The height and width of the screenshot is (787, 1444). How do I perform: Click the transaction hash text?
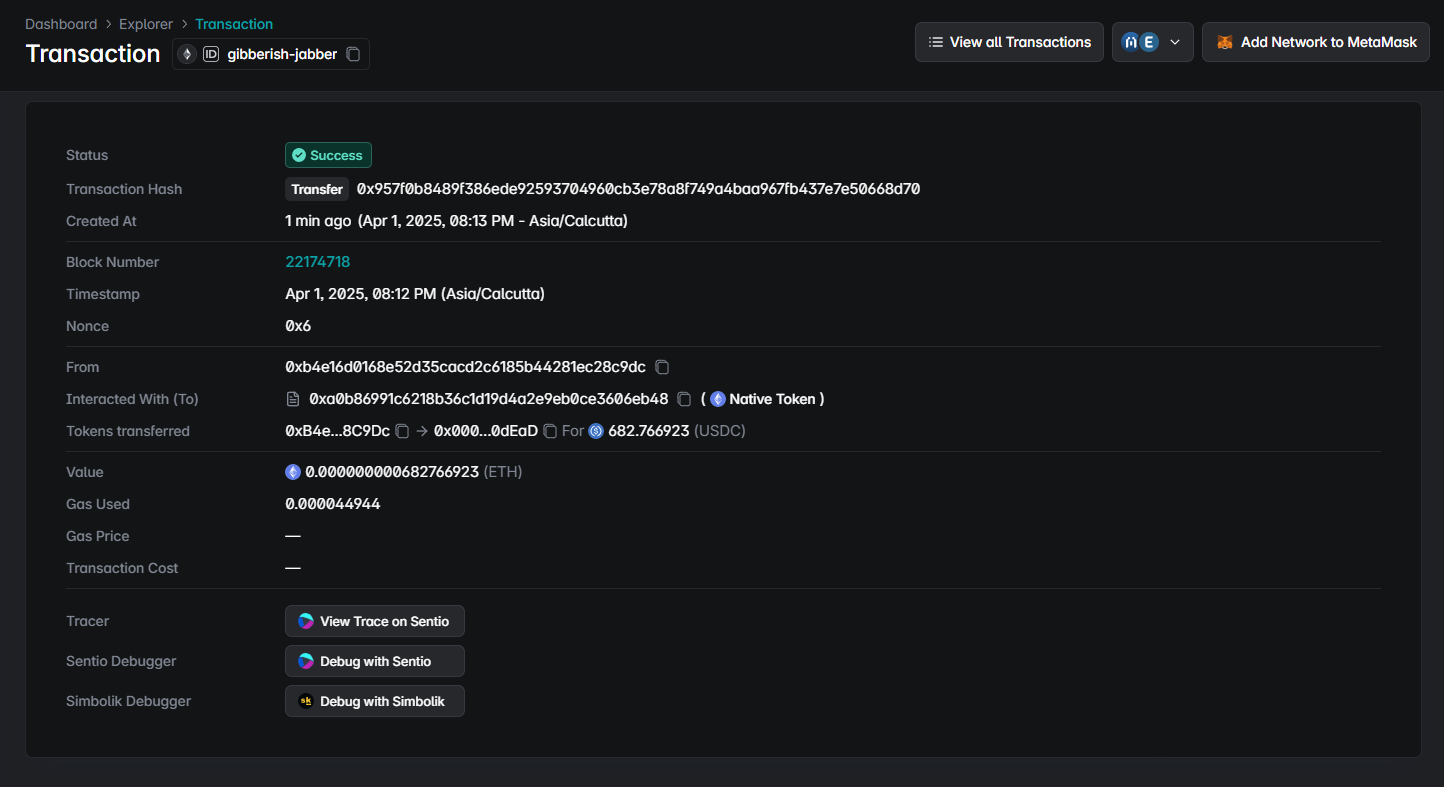pyautogui.click(x=638, y=189)
